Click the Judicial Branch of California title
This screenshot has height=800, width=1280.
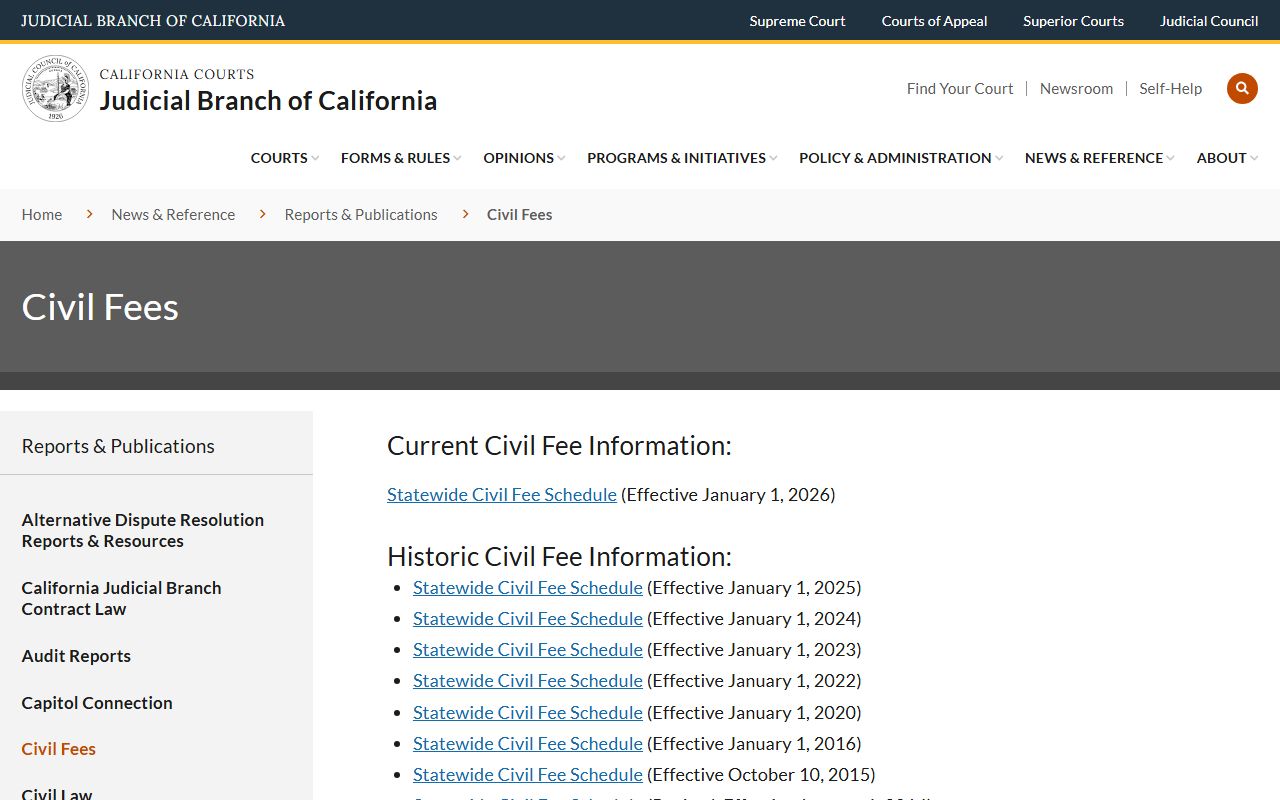tap(268, 100)
